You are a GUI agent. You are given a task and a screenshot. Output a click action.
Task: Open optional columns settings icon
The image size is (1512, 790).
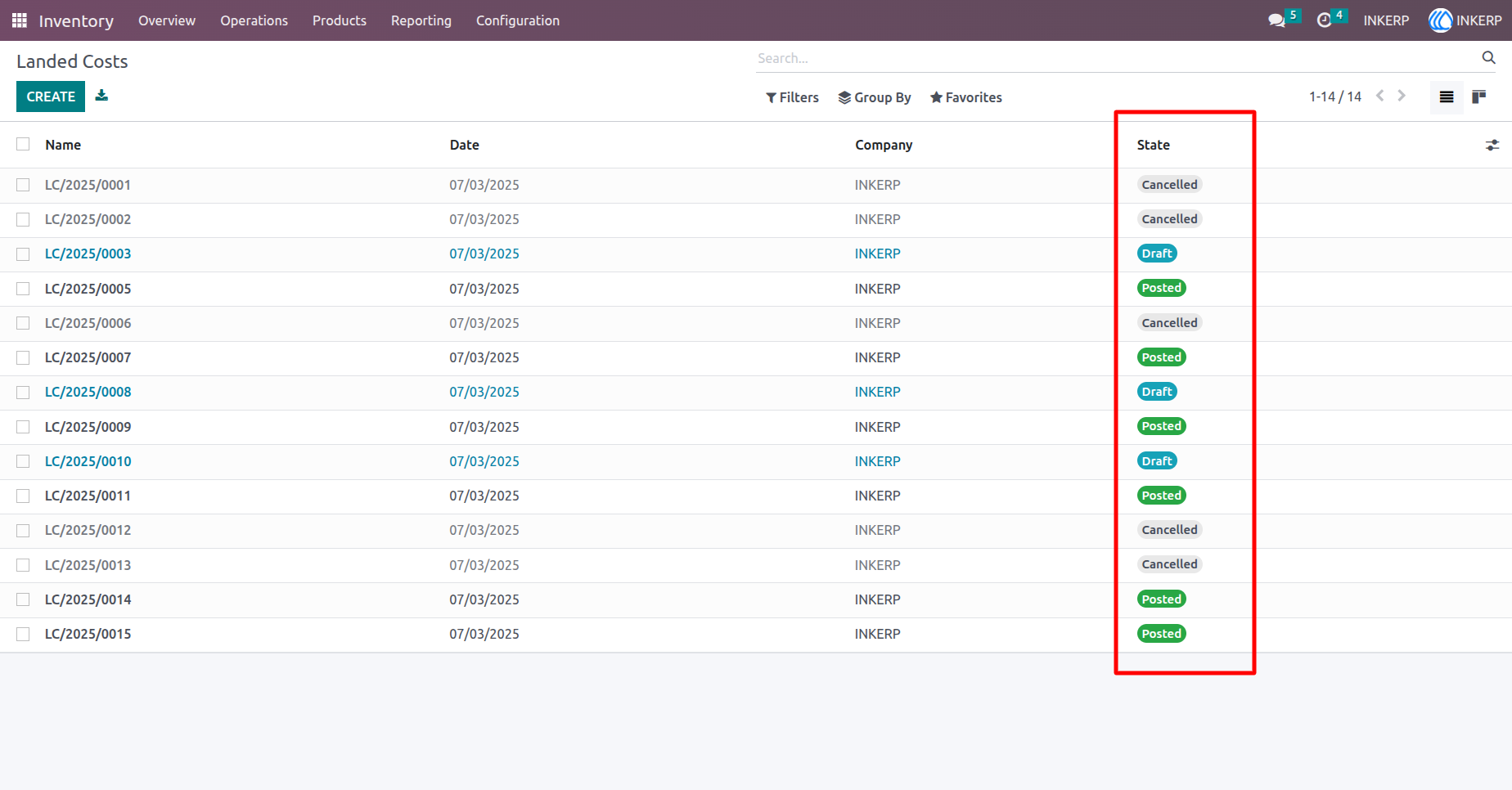[x=1492, y=145]
